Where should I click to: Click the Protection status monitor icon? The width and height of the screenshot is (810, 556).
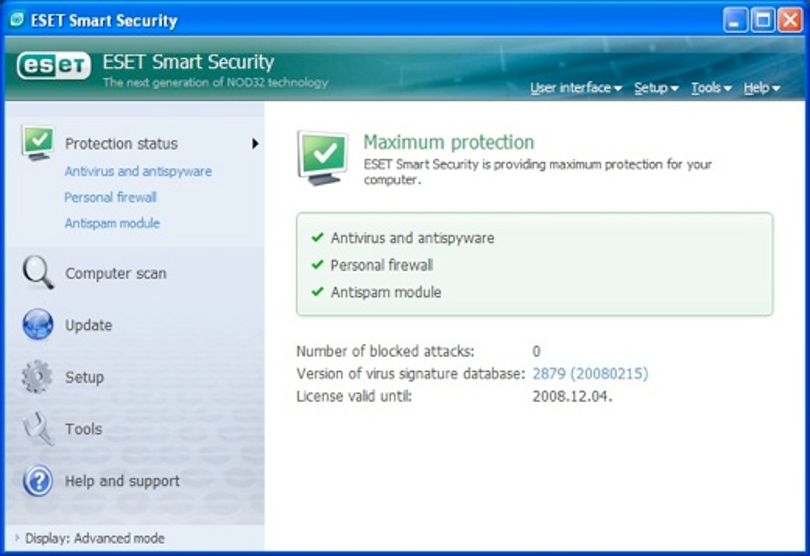[38, 143]
